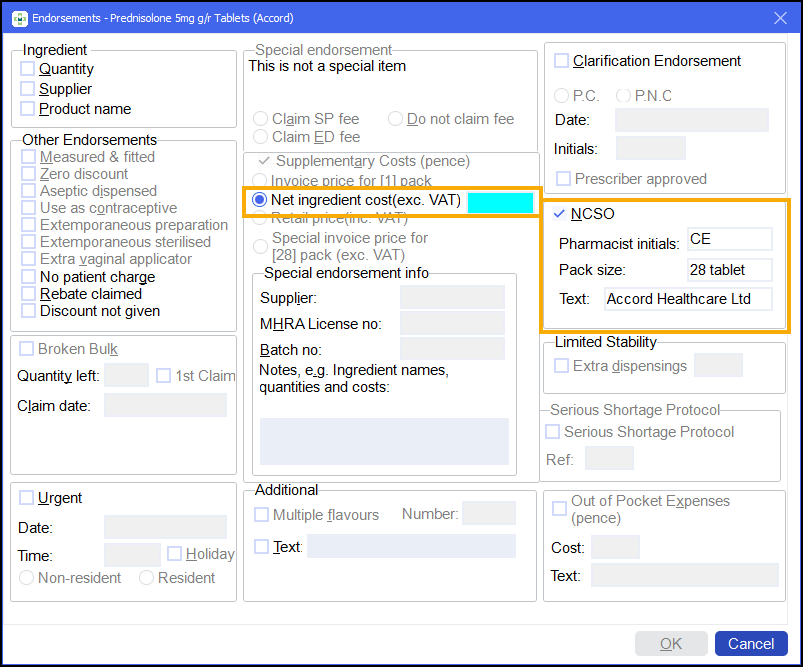Edit the Pack size field
803x667 pixels.
[729, 270]
